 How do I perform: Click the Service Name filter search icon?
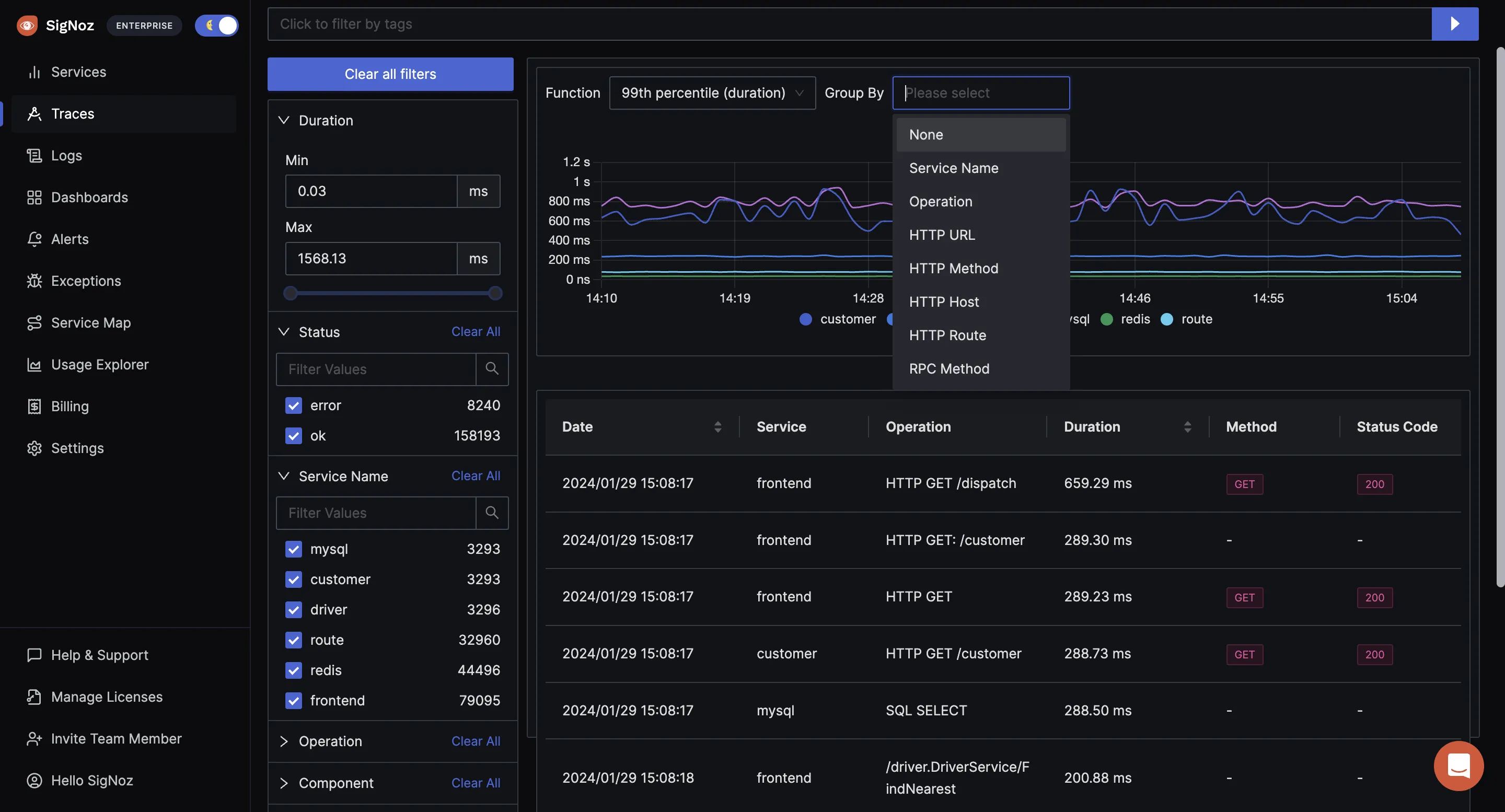pos(492,512)
